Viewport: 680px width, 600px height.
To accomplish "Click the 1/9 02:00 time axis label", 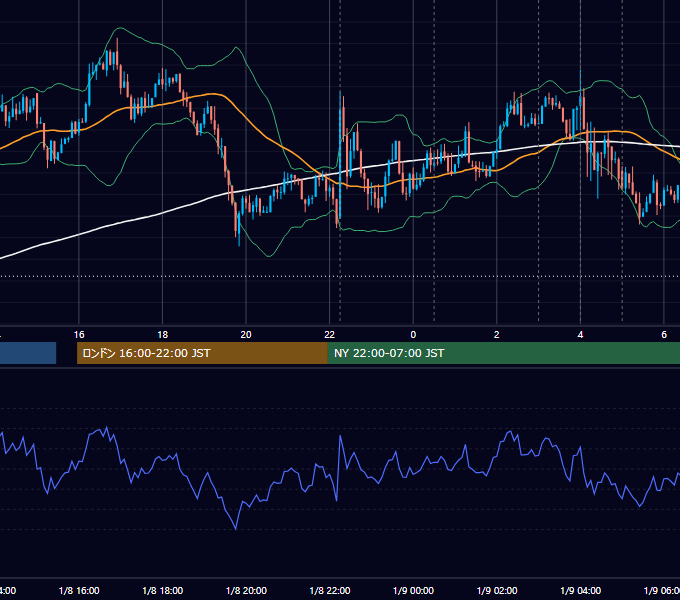I will coord(497,590).
